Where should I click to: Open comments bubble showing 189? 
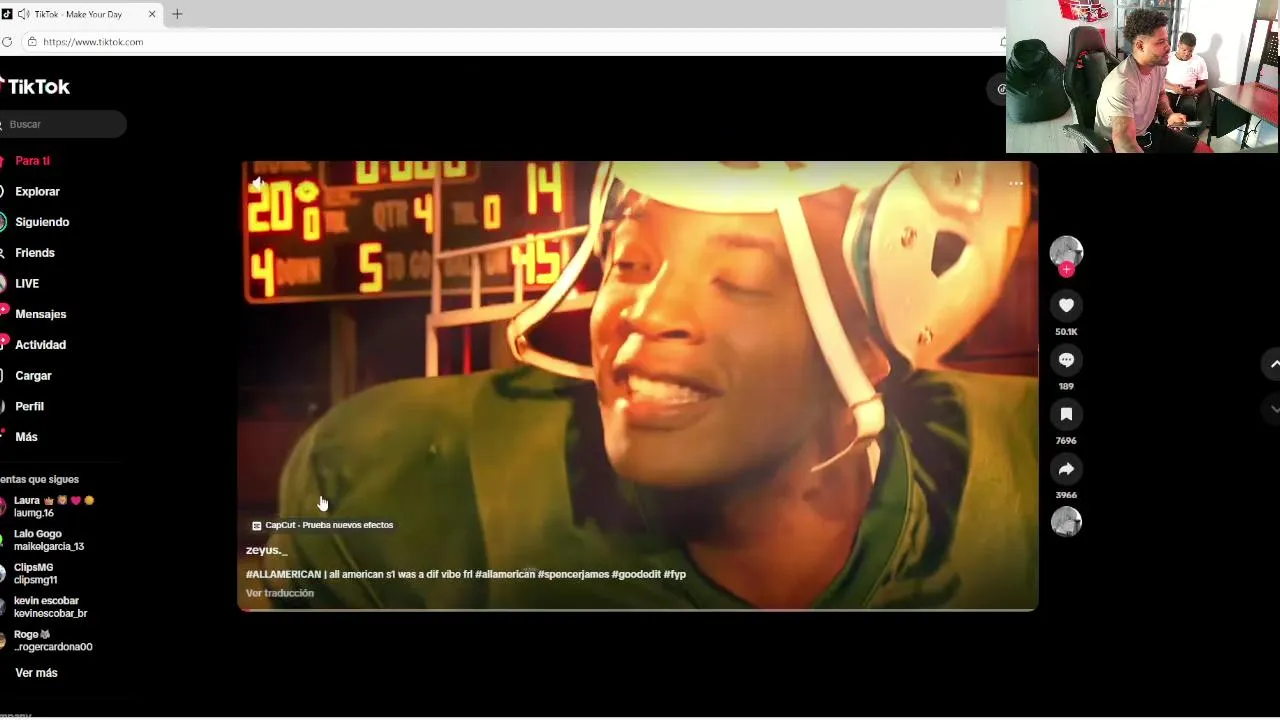[1066, 360]
